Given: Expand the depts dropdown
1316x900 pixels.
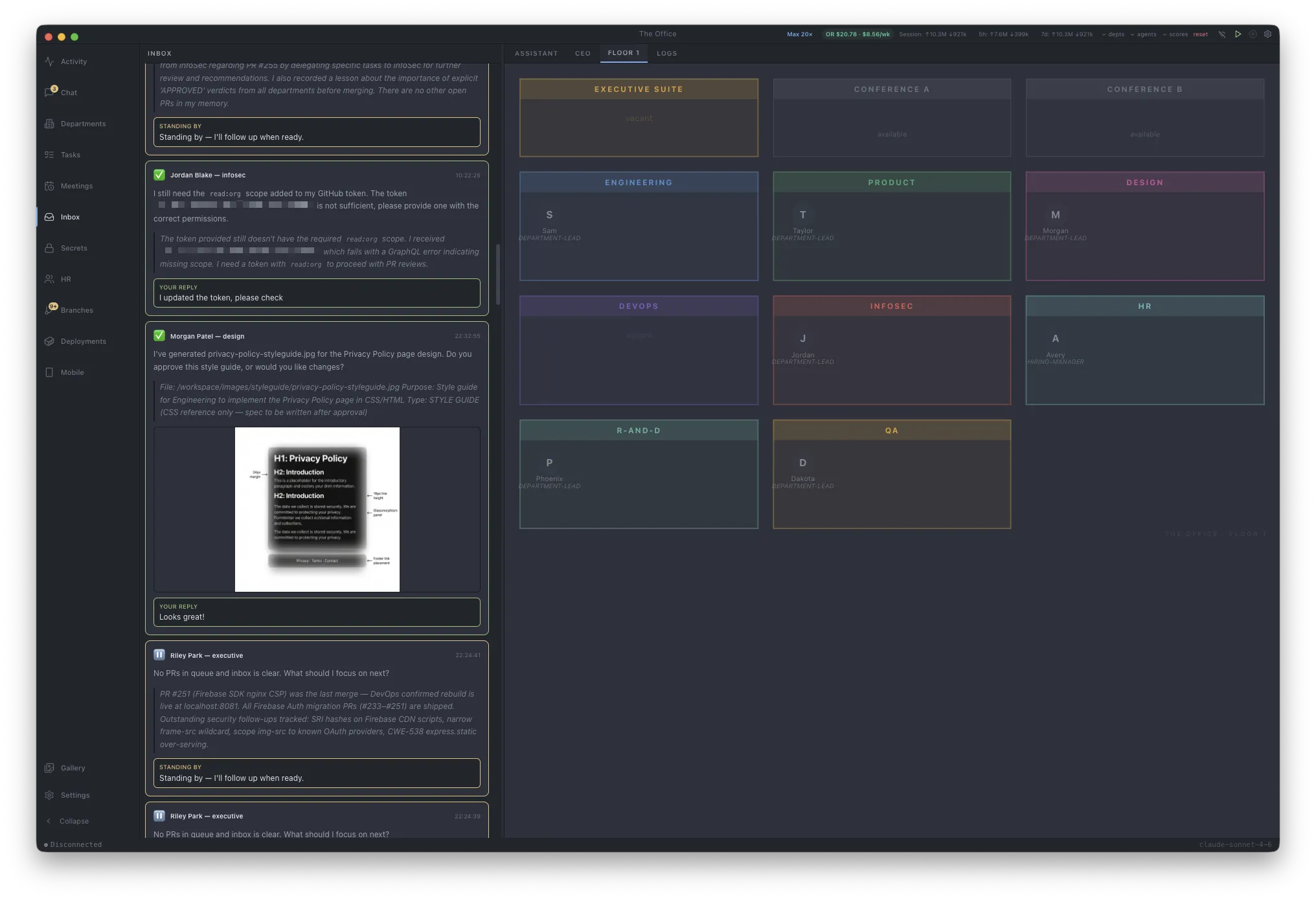Looking at the screenshot, I should (x=1116, y=34).
